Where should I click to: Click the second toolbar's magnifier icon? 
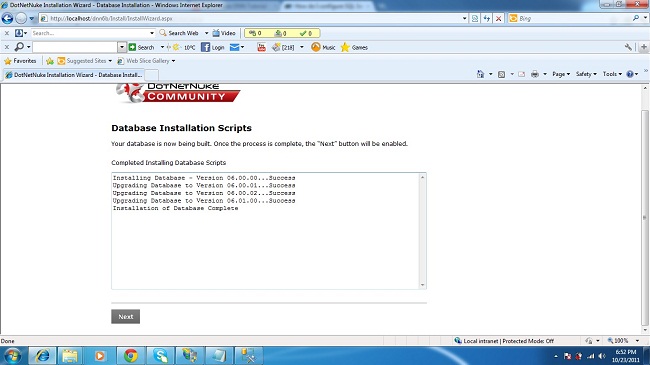tap(19, 46)
